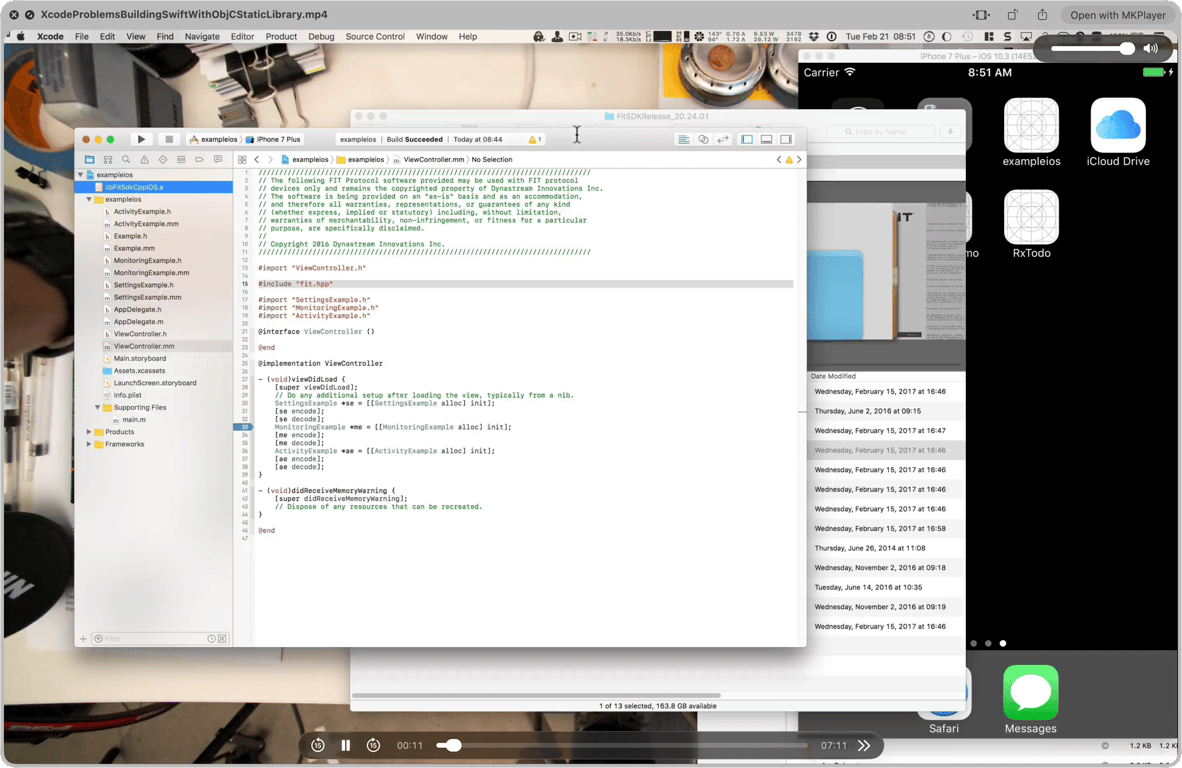Image resolution: width=1182 pixels, height=768 pixels.
Task: Show the Assistant editor
Action: point(703,139)
